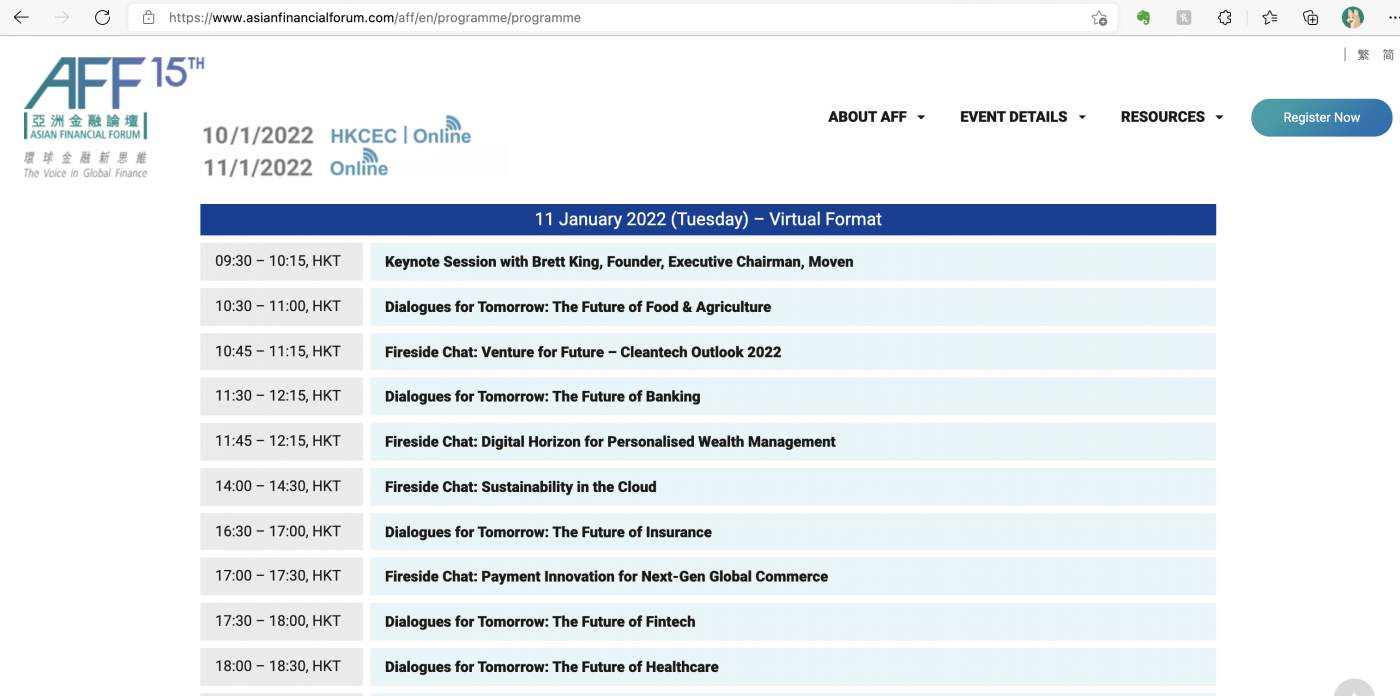Click the 10/1/2022 HKCEC | Online date banner
Image resolution: width=1400 pixels, height=696 pixels.
[337, 134]
